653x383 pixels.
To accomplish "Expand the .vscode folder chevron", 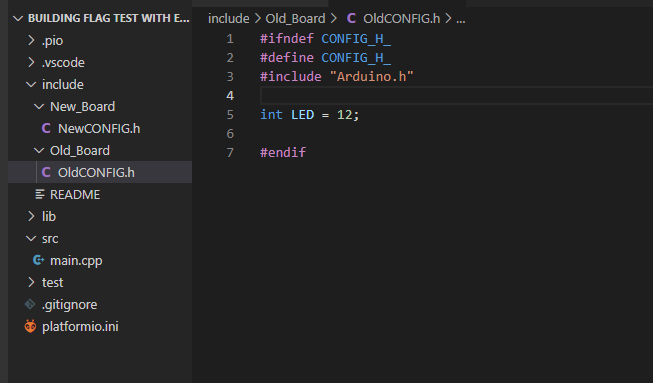I will tap(31, 62).
